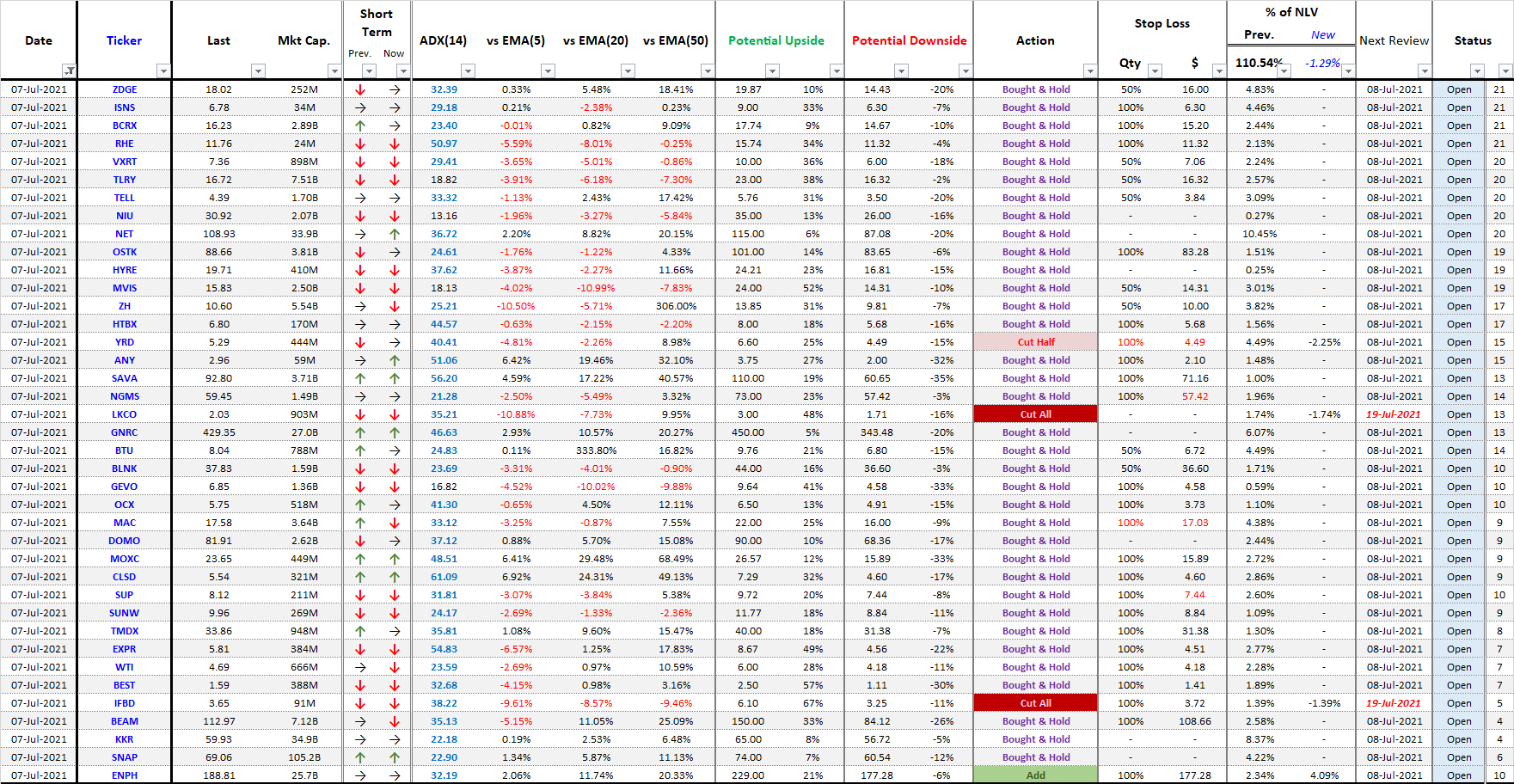
Task: Click ZDGE row's red down arrow in Prev.
Action: coord(360,89)
